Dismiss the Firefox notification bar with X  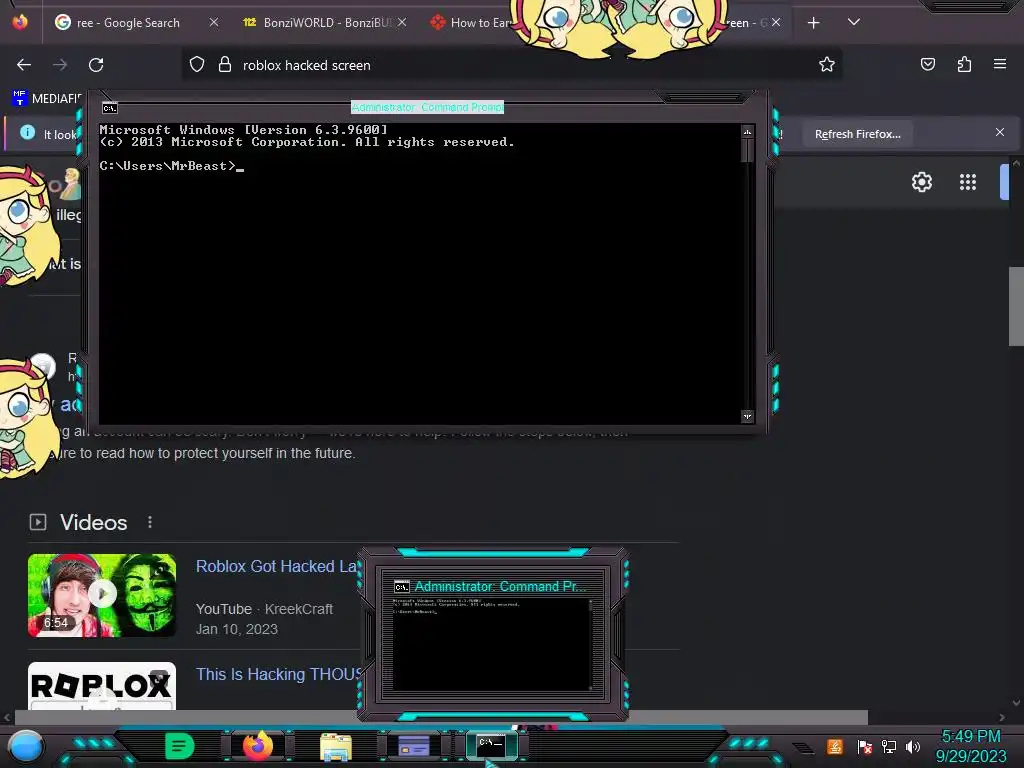(1000, 132)
